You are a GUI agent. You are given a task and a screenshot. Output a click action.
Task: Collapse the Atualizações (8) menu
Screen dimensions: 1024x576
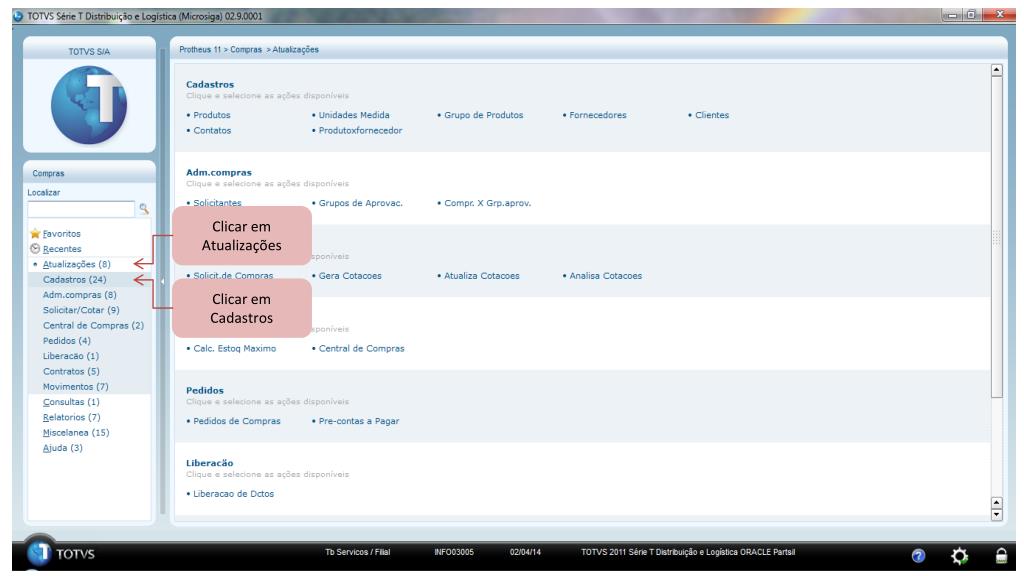pos(76,264)
